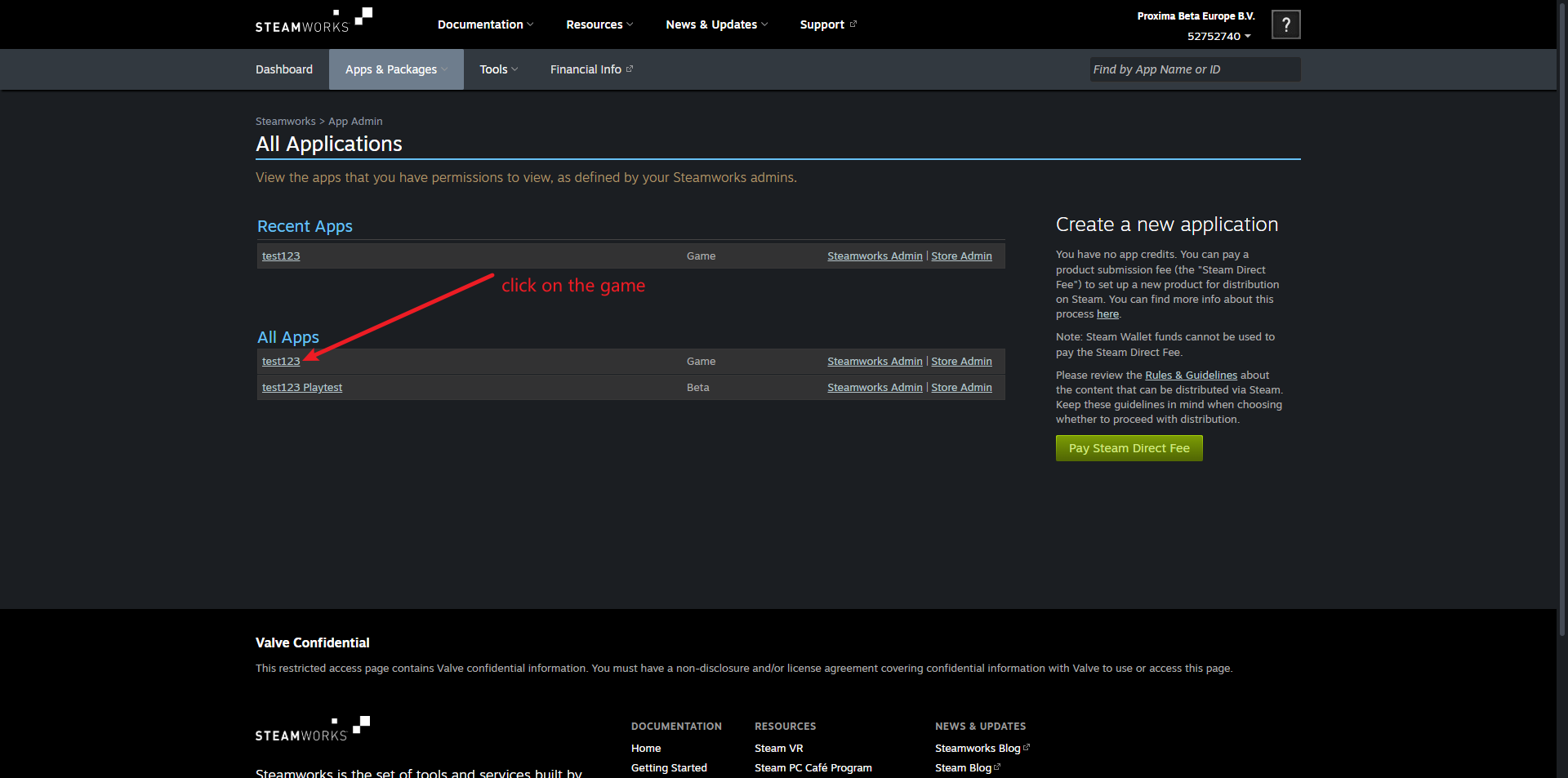
Task: Click the question mark help icon
Action: pos(1285,24)
